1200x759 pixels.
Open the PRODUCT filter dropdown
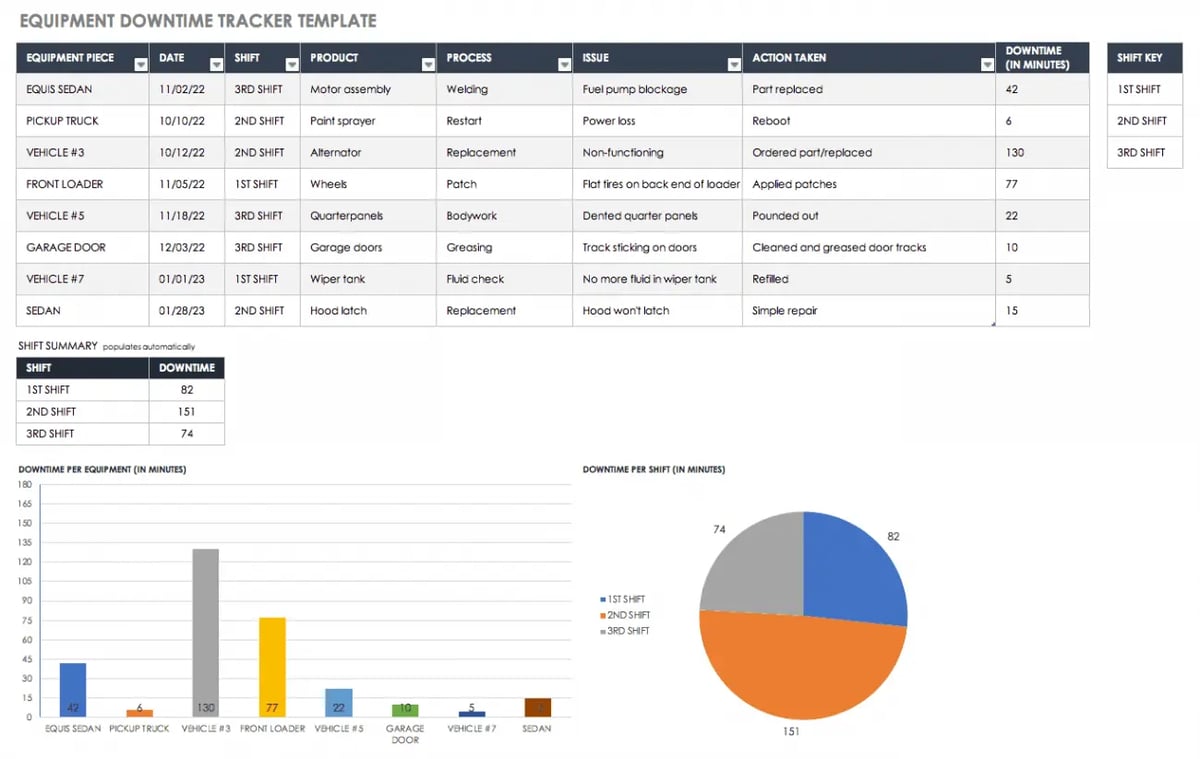tap(428, 62)
